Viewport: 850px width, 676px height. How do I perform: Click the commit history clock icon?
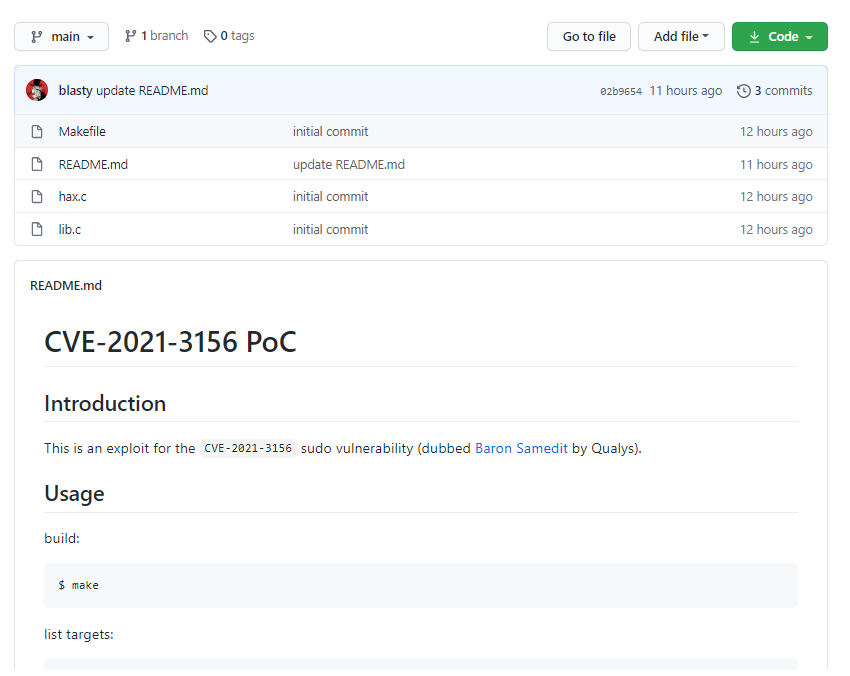(743, 90)
